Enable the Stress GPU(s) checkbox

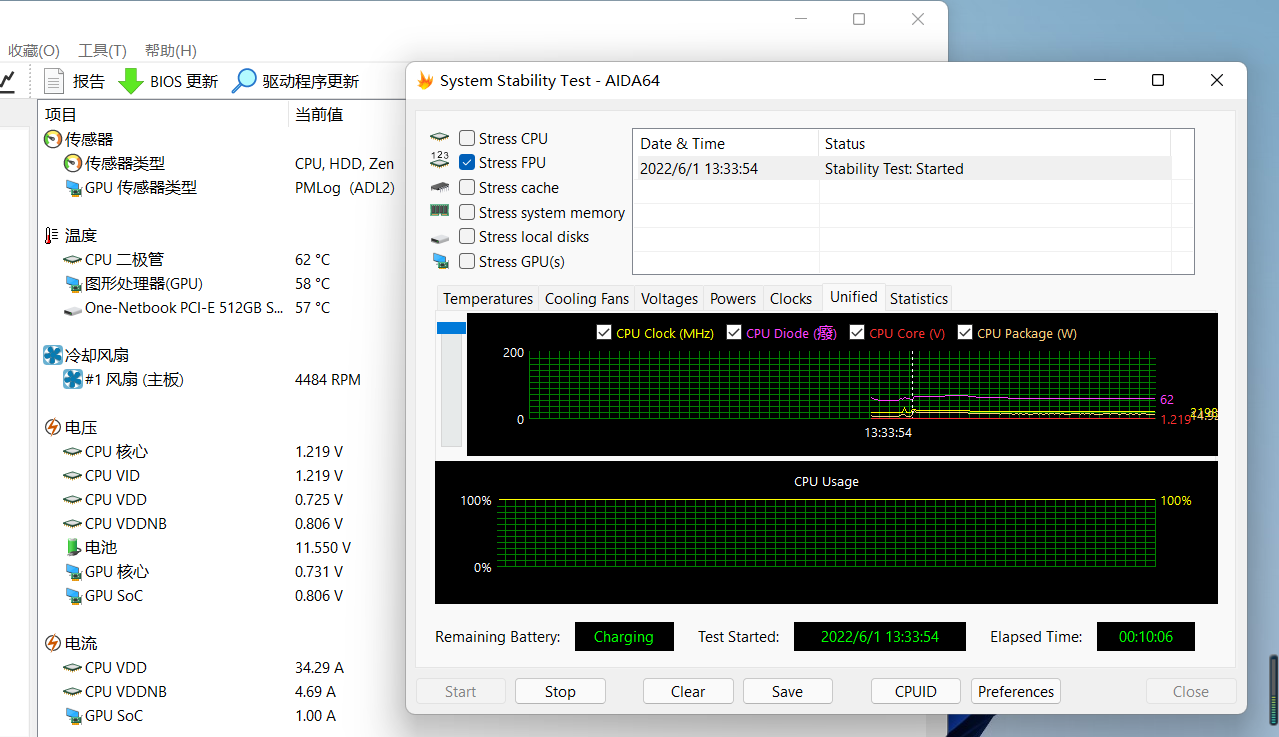coord(467,261)
